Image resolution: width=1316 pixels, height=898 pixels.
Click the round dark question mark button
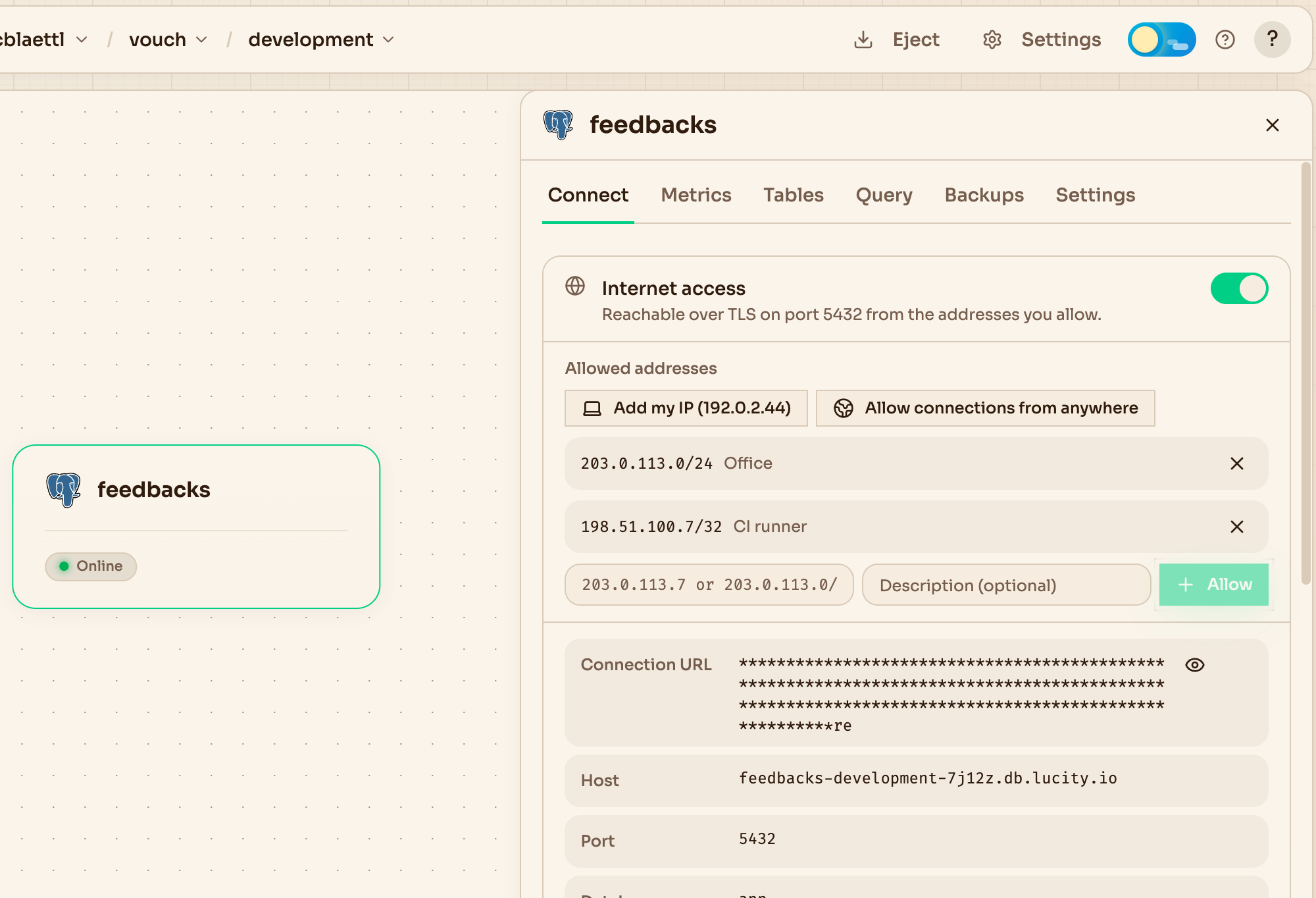[x=1272, y=40]
